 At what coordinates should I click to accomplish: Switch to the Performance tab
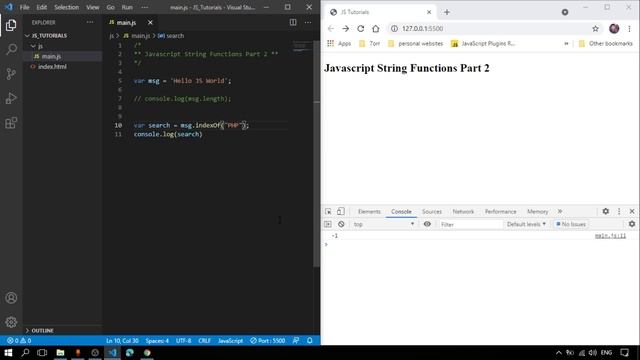[500, 211]
